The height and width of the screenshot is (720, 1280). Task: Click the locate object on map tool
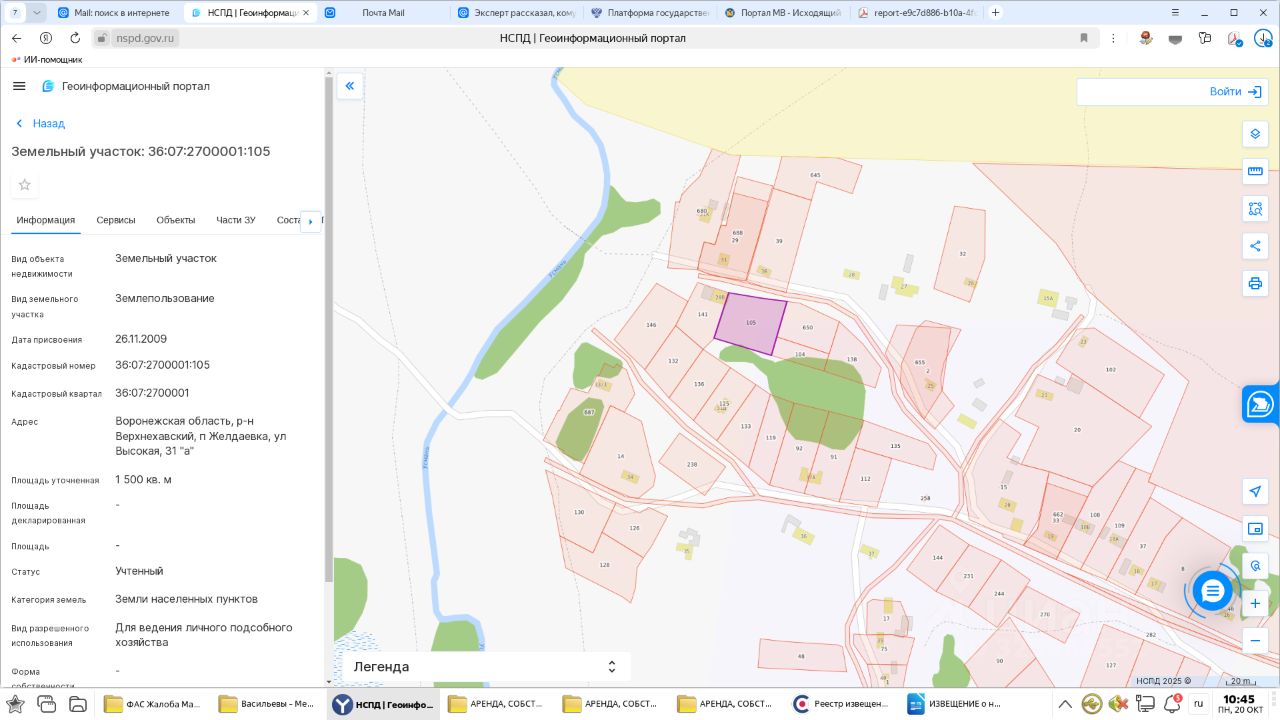[x=1255, y=566]
